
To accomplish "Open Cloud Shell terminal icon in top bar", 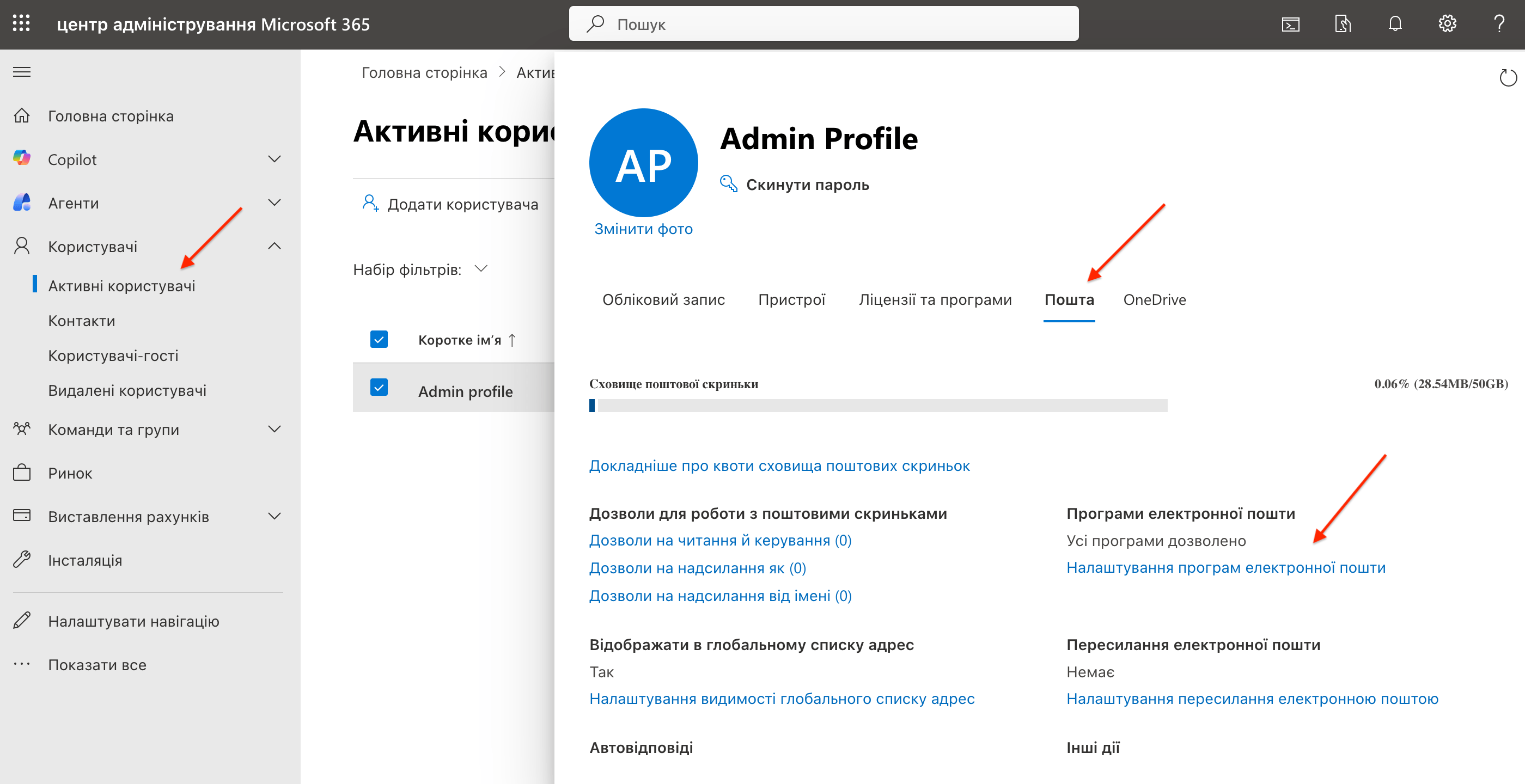I will tap(1291, 24).
